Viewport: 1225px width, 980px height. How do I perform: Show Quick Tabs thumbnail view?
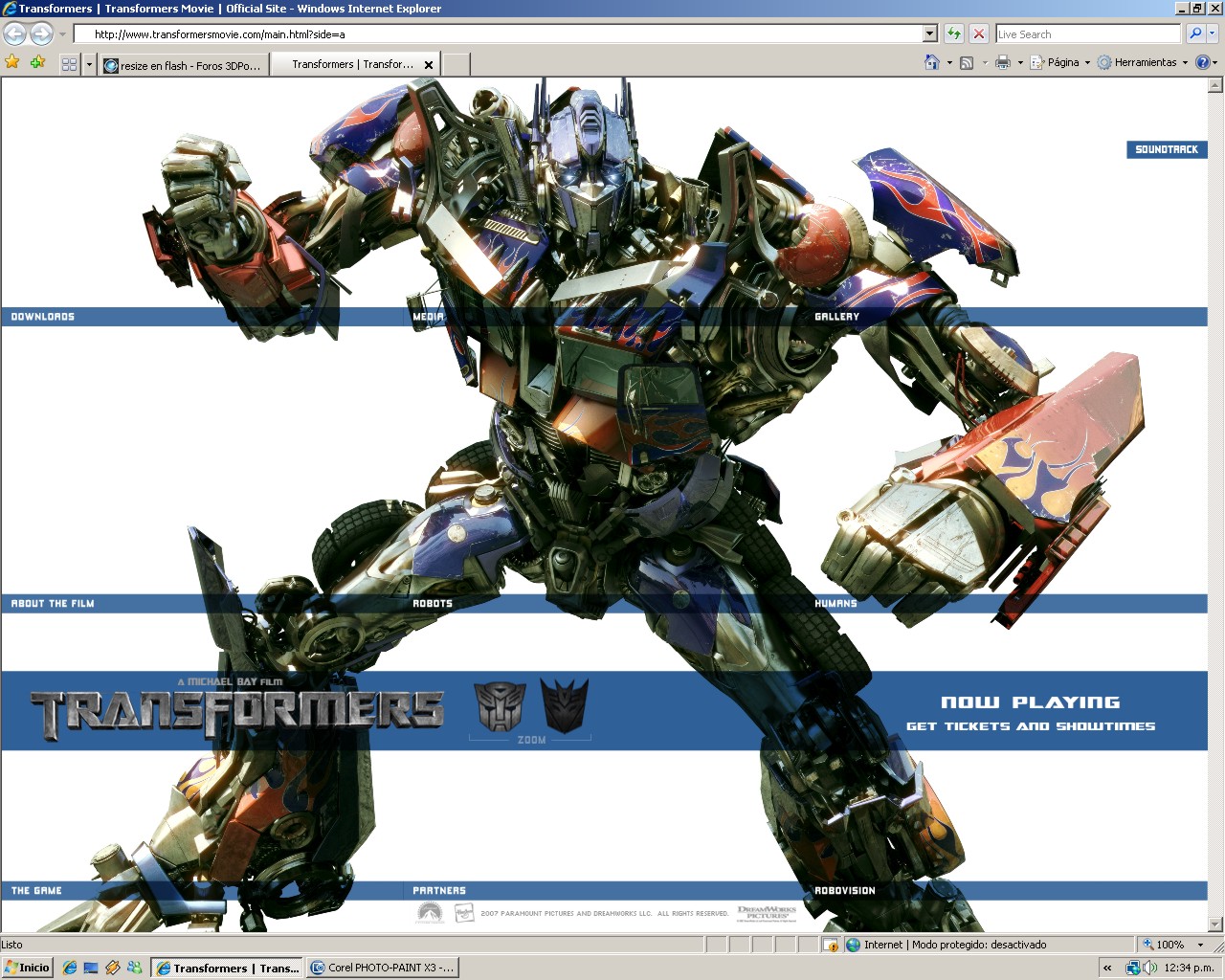point(69,65)
